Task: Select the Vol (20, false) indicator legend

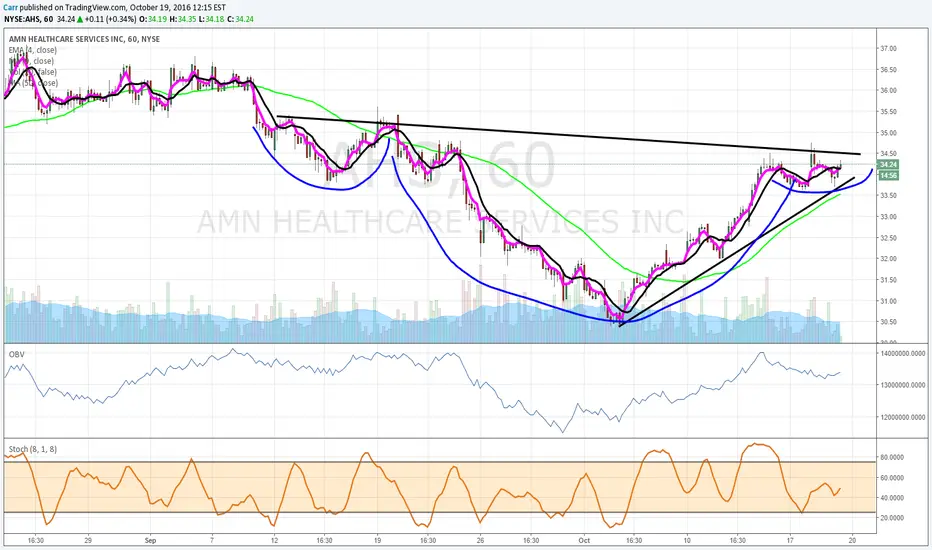Action: point(33,72)
